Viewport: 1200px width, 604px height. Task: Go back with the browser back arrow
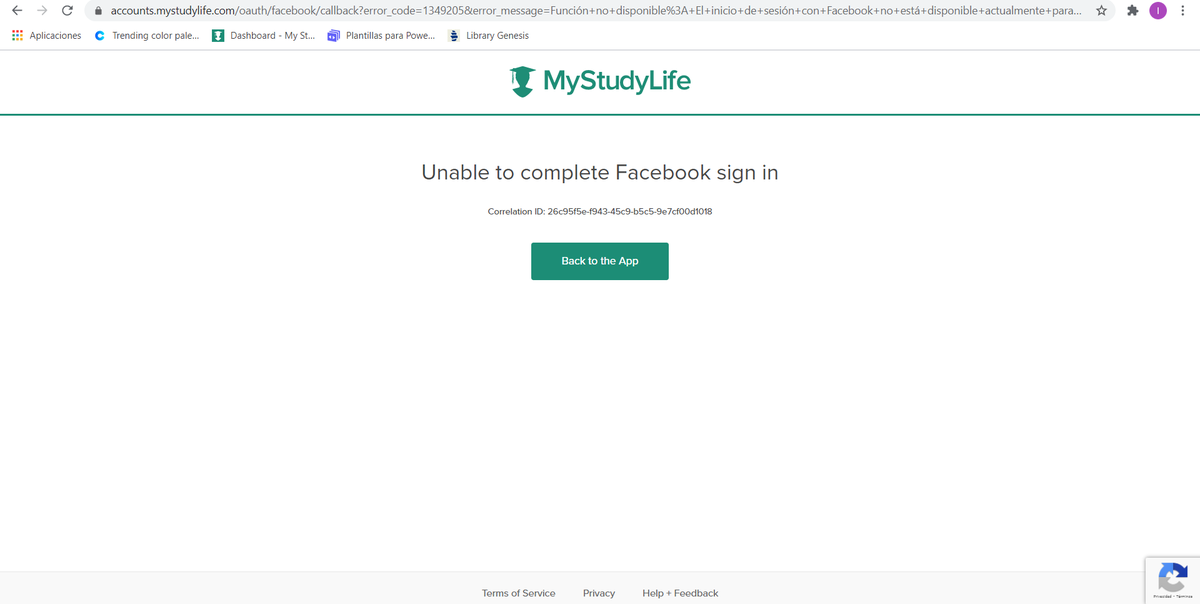pos(16,11)
